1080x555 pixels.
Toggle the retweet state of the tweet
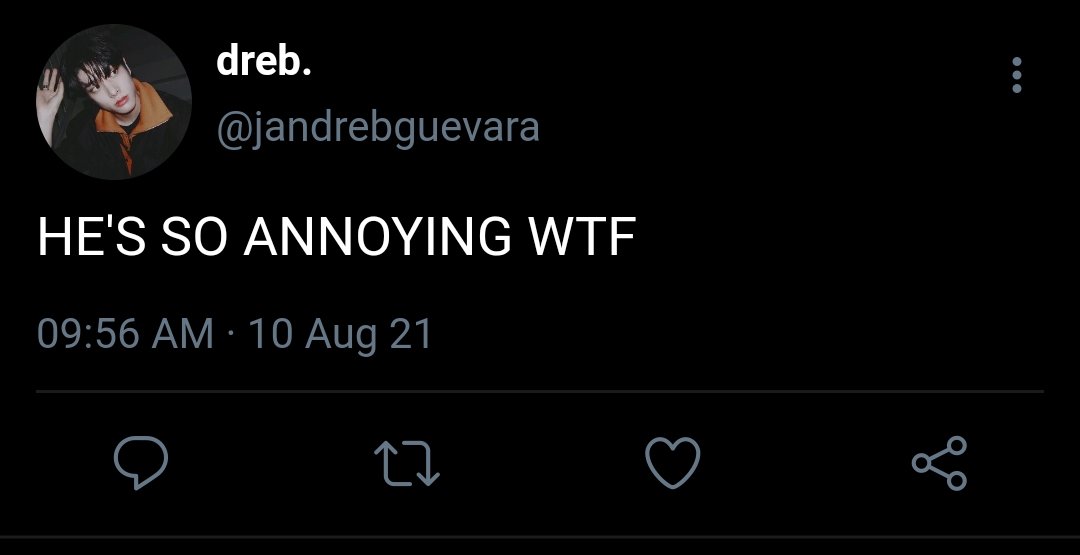pyautogui.click(x=406, y=463)
